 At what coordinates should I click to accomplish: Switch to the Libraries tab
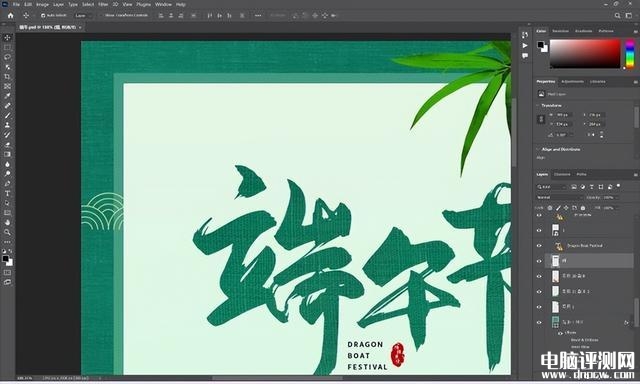[x=598, y=82]
